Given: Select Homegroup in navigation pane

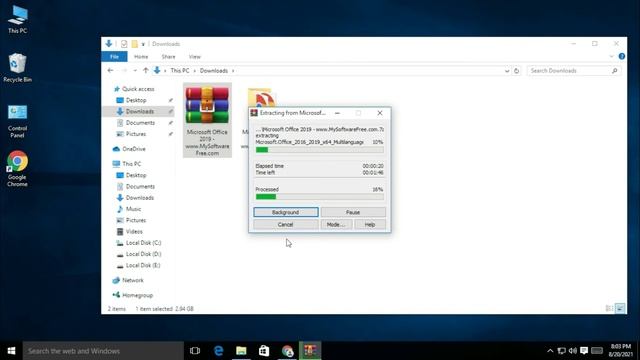Looking at the screenshot, I should (x=138, y=295).
